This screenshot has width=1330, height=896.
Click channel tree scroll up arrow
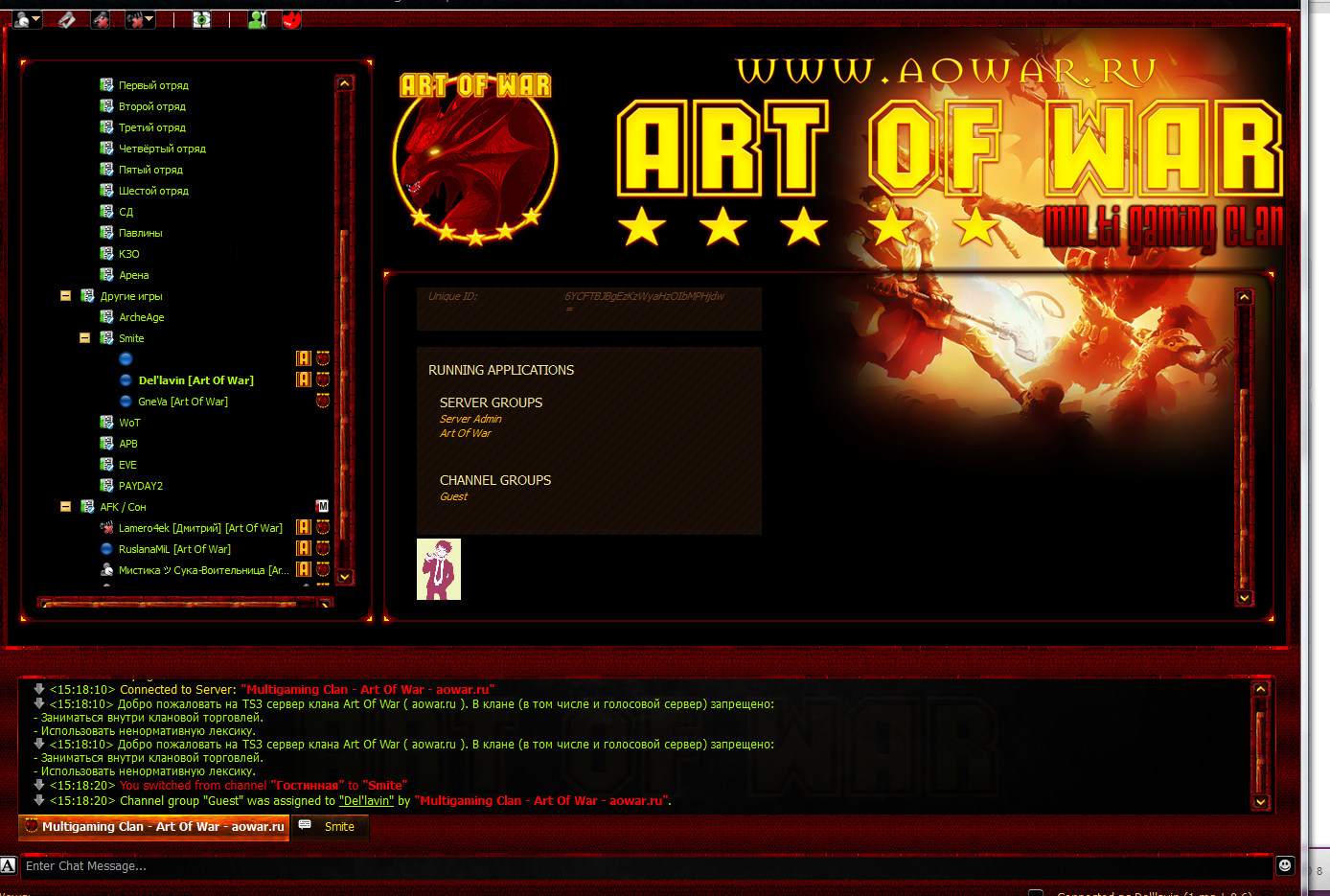pyautogui.click(x=345, y=83)
